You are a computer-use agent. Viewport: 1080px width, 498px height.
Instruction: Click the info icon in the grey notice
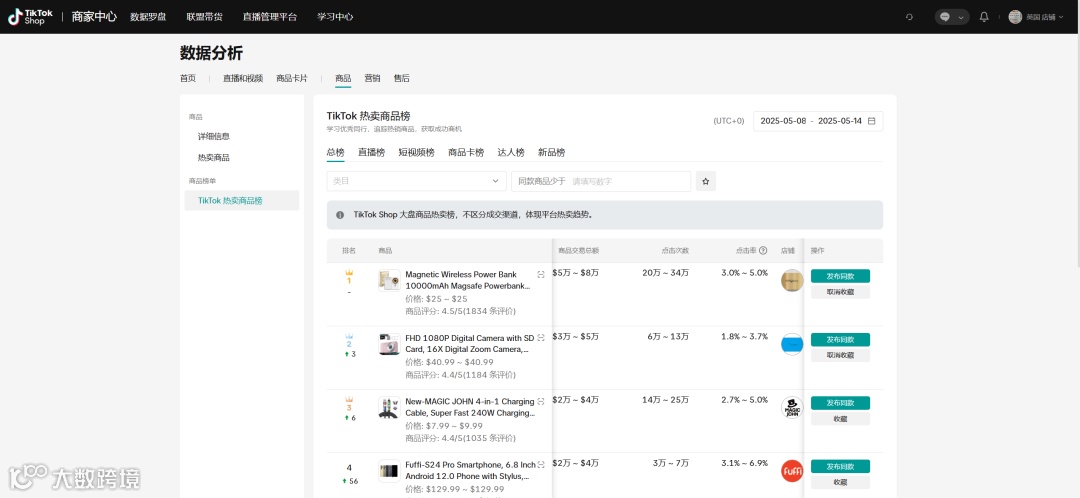point(340,215)
